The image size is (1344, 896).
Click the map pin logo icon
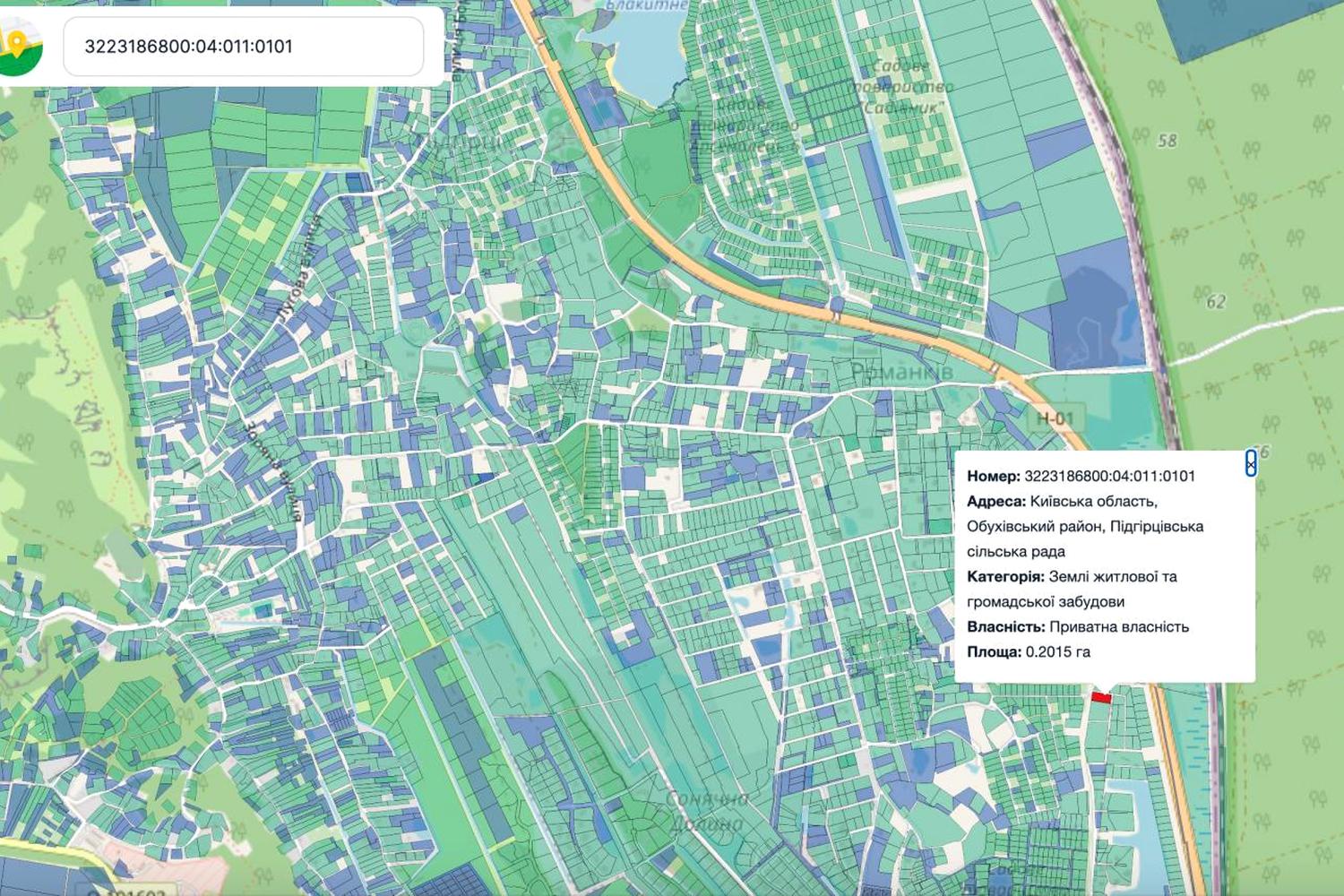click(x=20, y=47)
